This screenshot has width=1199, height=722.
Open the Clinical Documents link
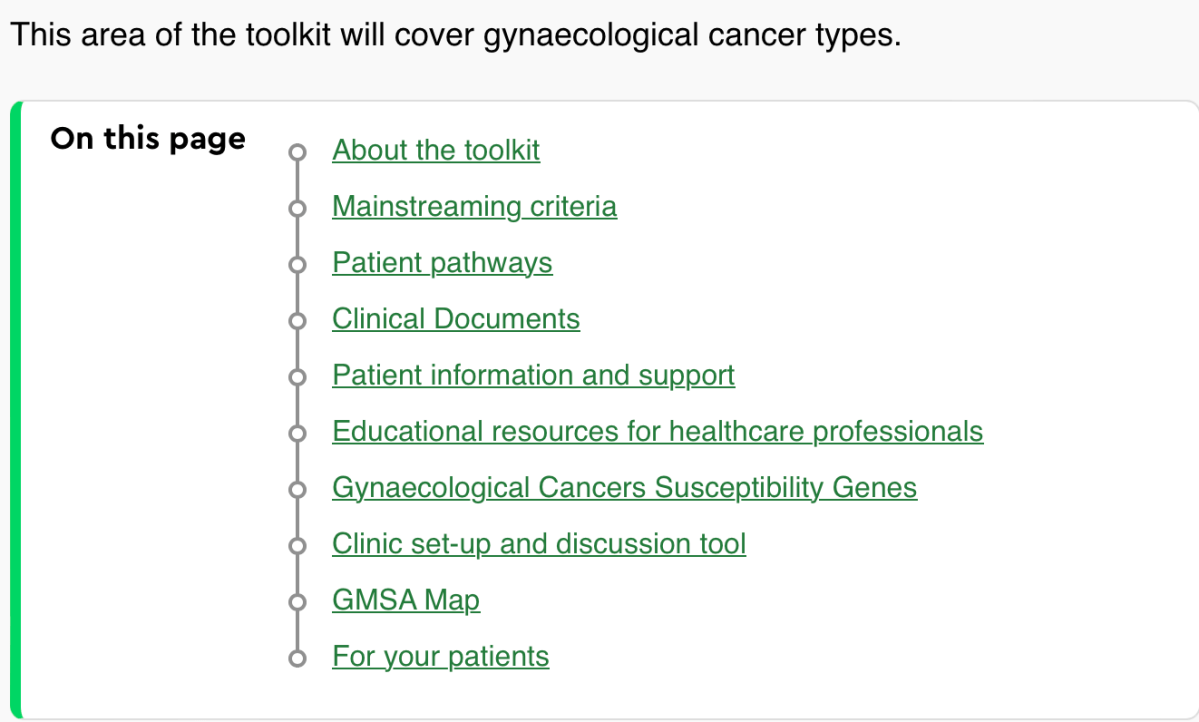coord(455,319)
